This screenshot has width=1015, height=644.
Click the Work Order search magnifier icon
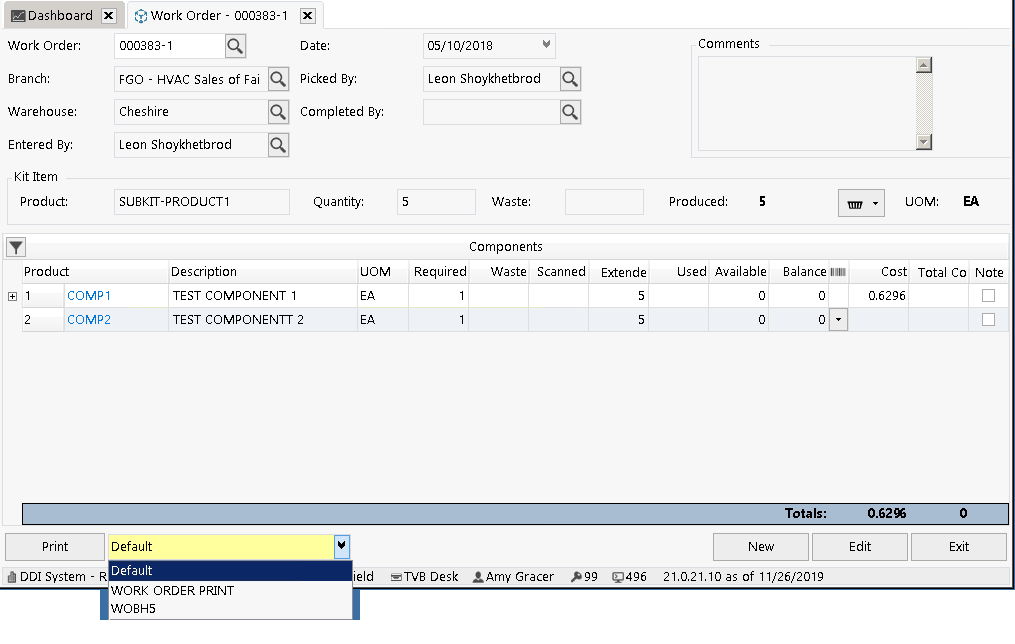(x=235, y=46)
